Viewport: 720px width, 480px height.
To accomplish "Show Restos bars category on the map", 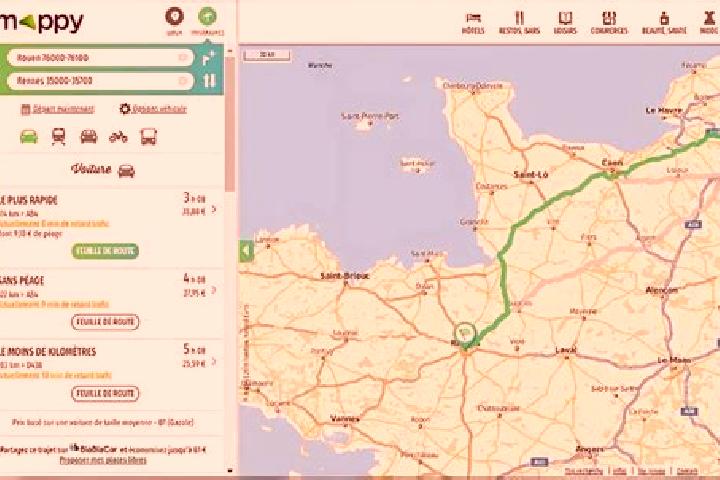I will click(519, 23).
